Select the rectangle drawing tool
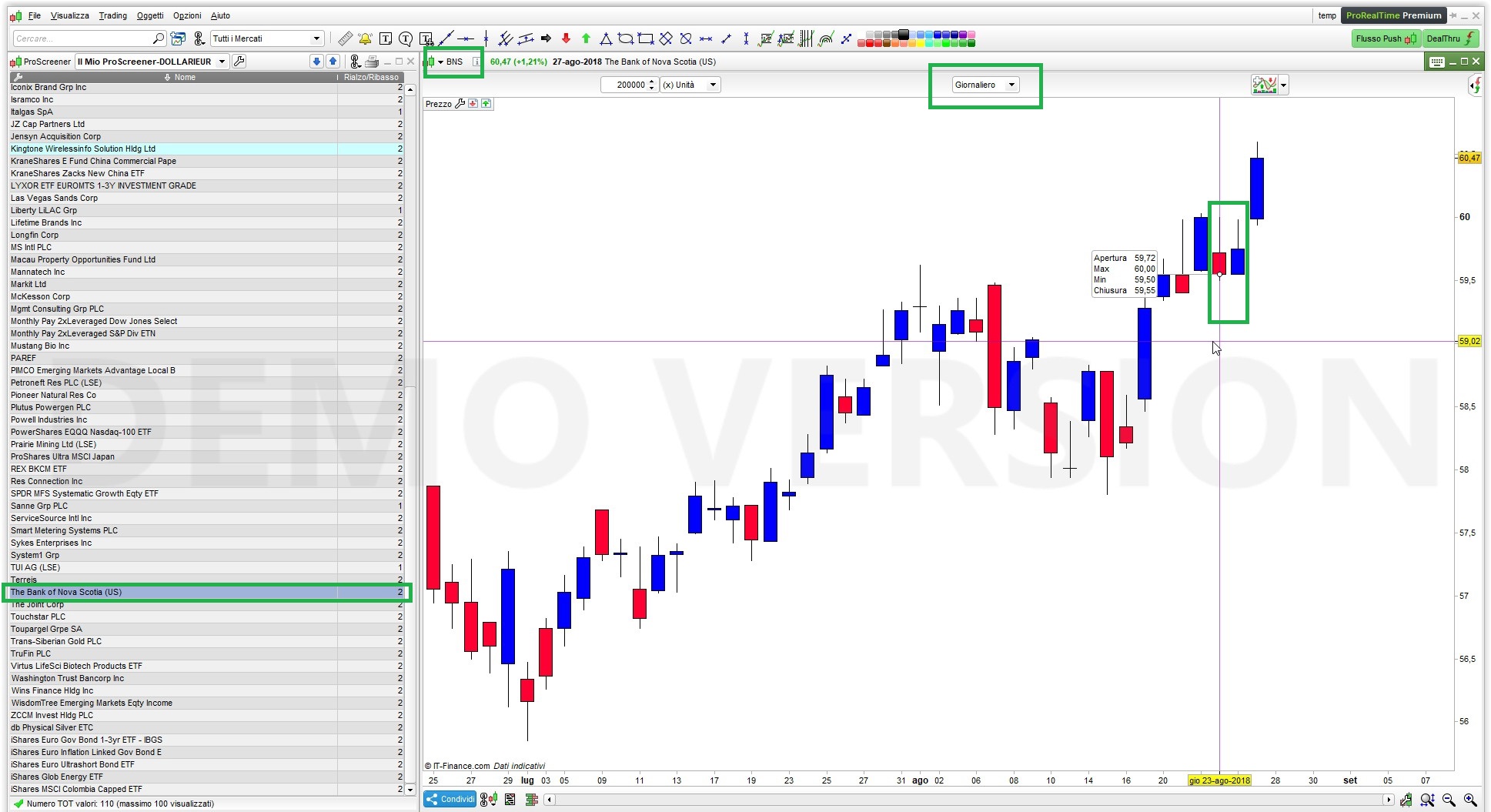Screen dimensions: 1491x812 [x=646, y=38]
